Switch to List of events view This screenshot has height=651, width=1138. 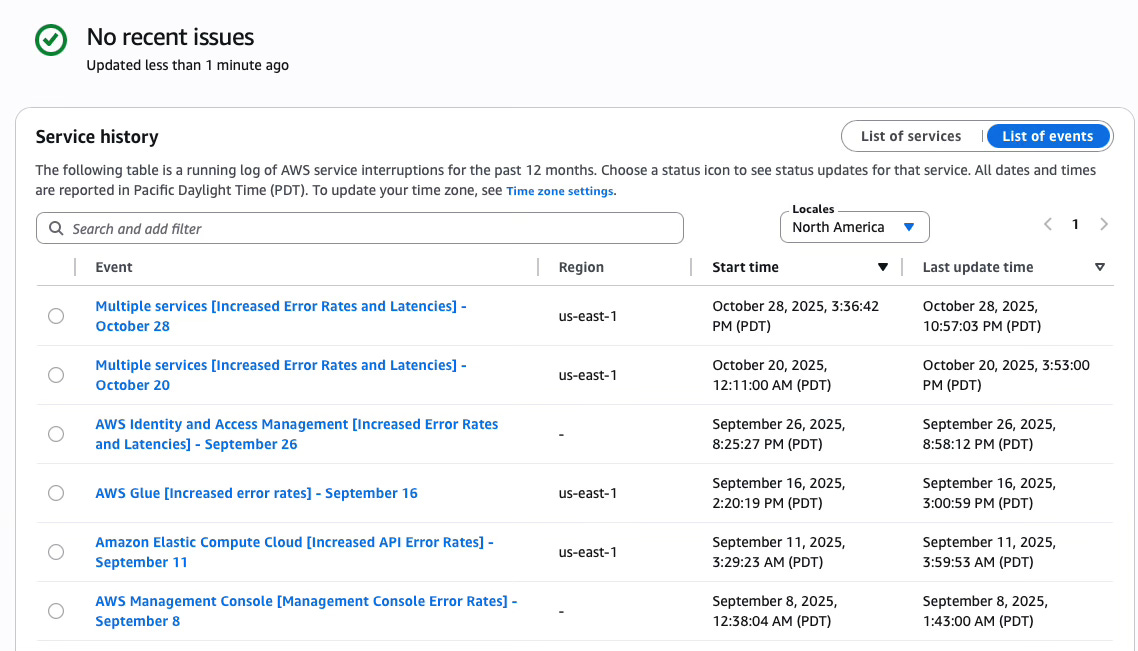point(1047,136)
